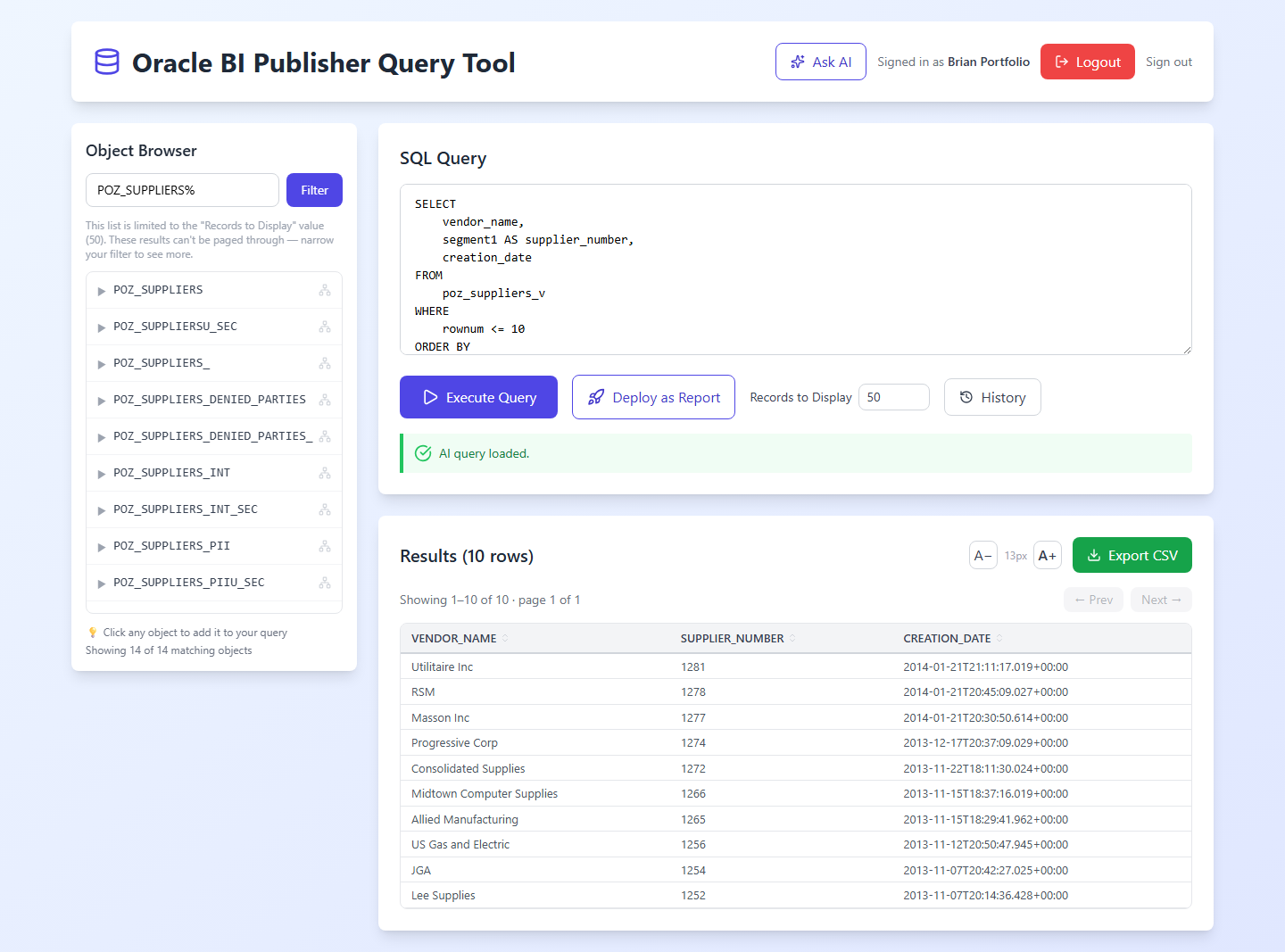
Task: Click hierarchy icon beside POZ_SUPPLIERS_DENIED_PARTIES
Action: (x=325, y=400)
